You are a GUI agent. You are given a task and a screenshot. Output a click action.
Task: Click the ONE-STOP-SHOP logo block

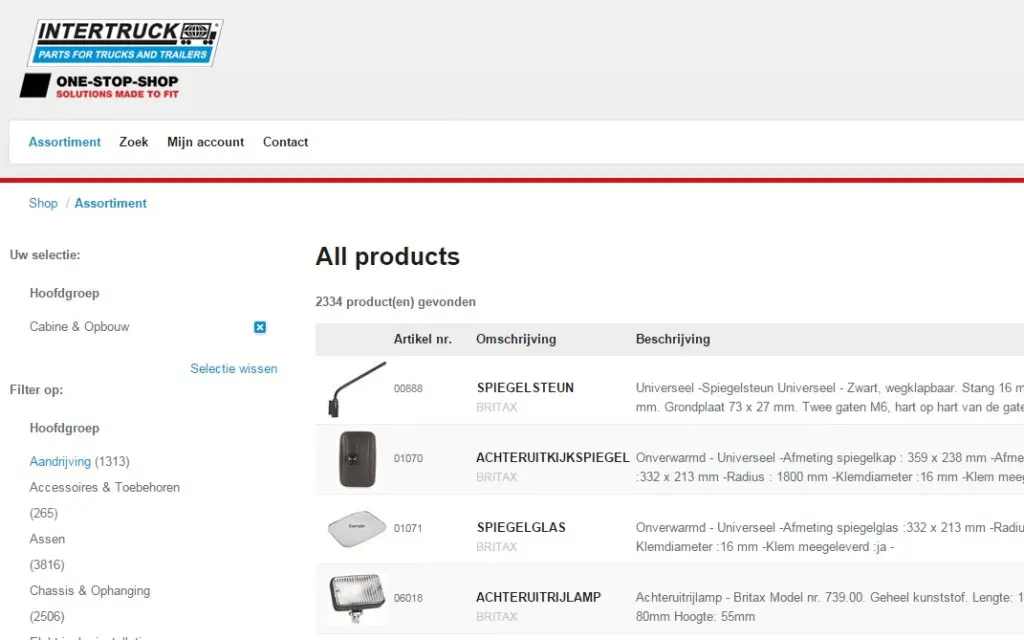click(97, 85)
